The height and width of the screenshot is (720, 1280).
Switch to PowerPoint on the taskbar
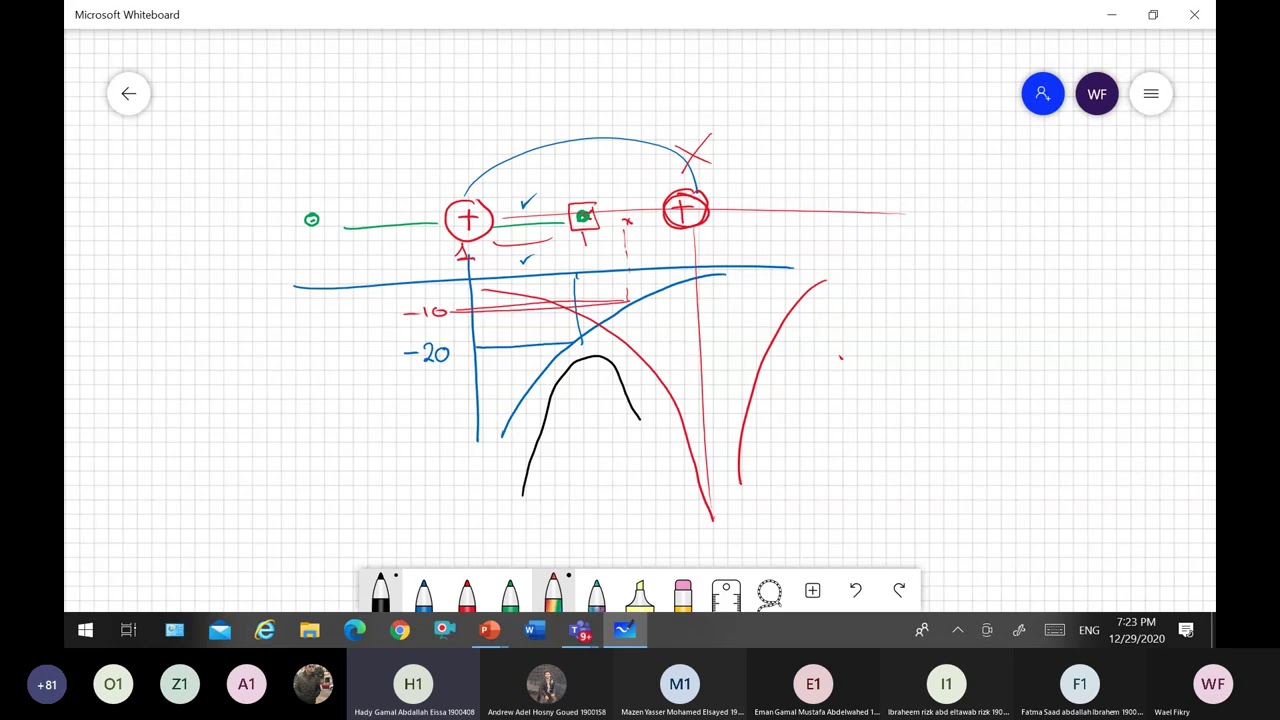pyautogui.click(x=489, y=630)
